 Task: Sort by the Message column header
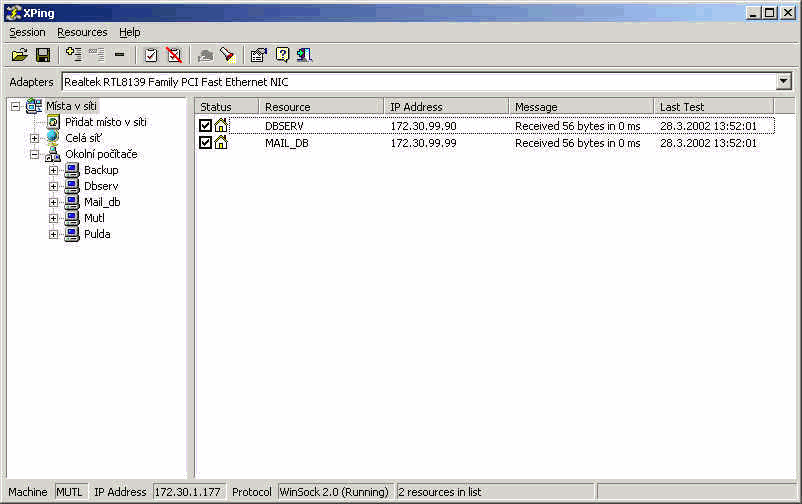(x=582, y=106)
